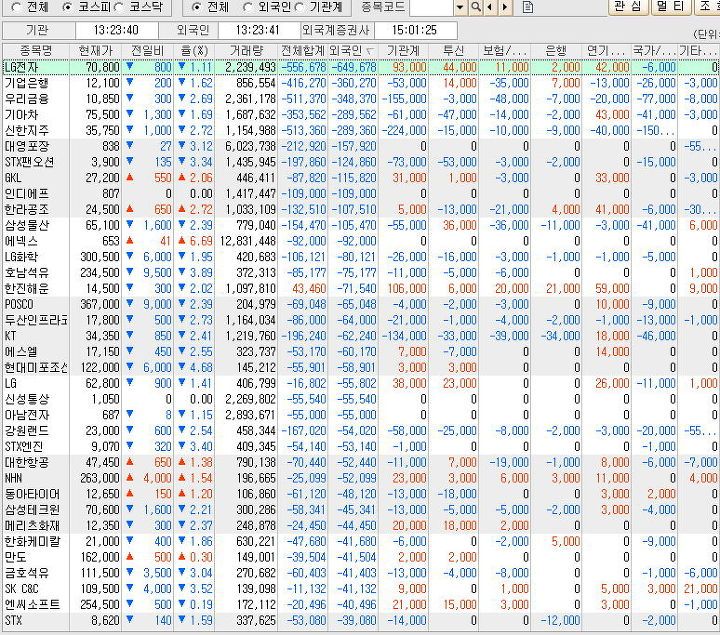Select the 만도 stock name
Image resolution: width=720 pixels, height=635 pixels.
tap(16, 557)
